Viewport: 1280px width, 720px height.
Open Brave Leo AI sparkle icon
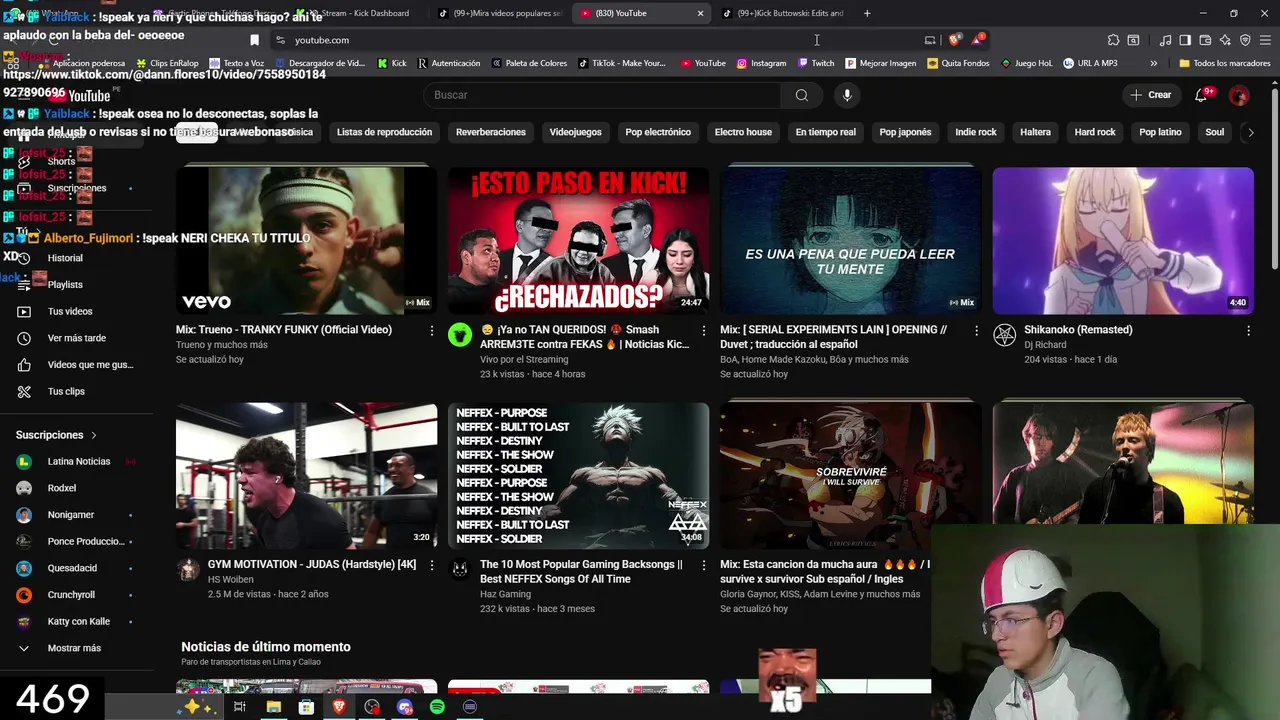[x=1225, y=40]
